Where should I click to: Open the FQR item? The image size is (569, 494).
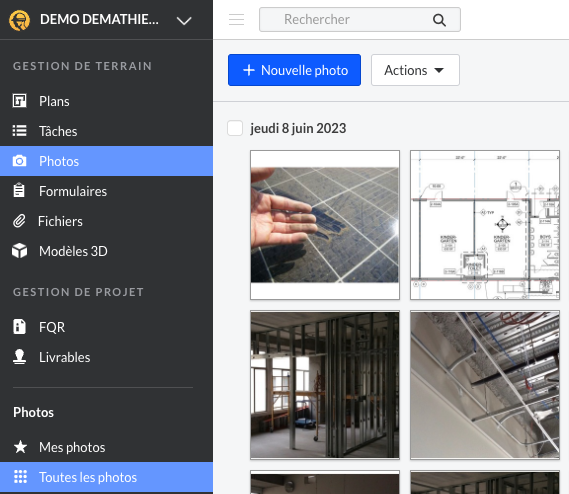(106, 327)
